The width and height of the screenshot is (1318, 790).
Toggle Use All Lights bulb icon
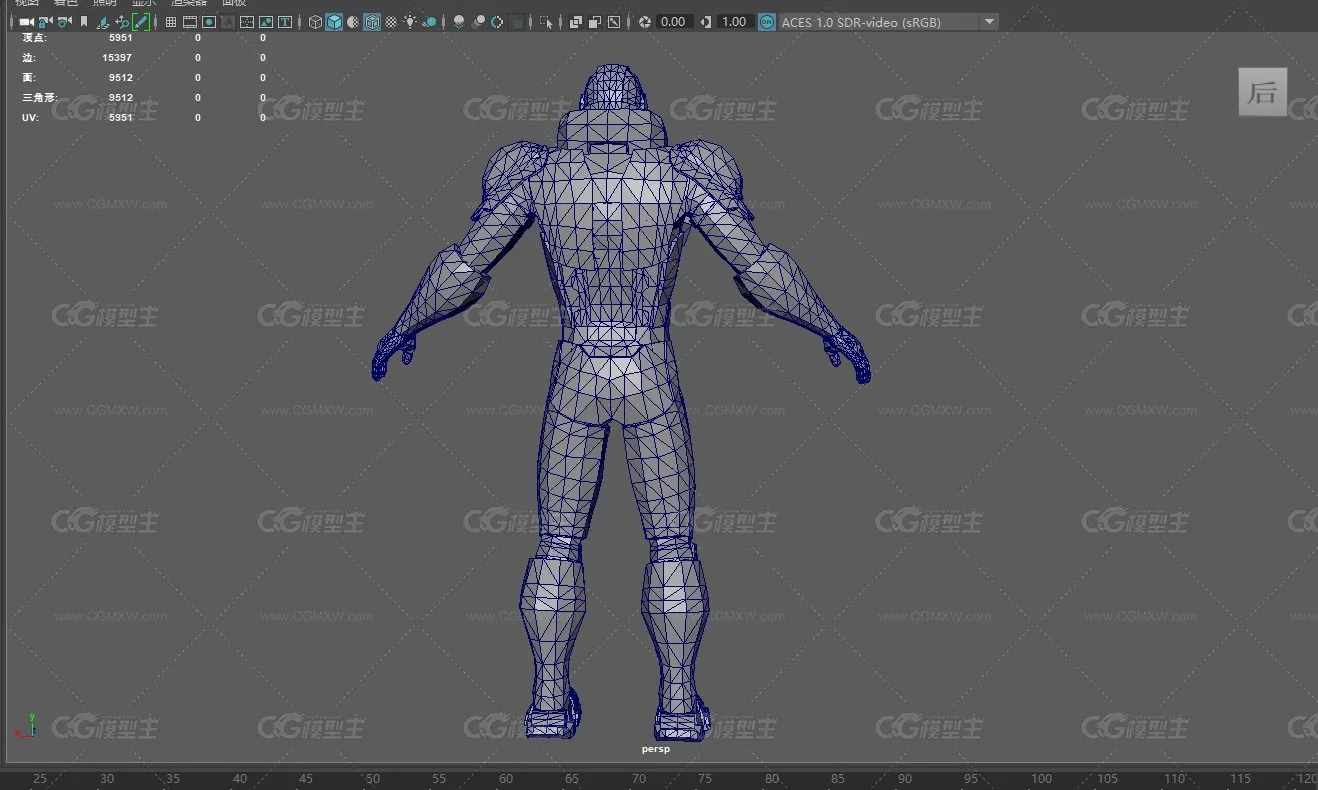click(x=410, y=22)
